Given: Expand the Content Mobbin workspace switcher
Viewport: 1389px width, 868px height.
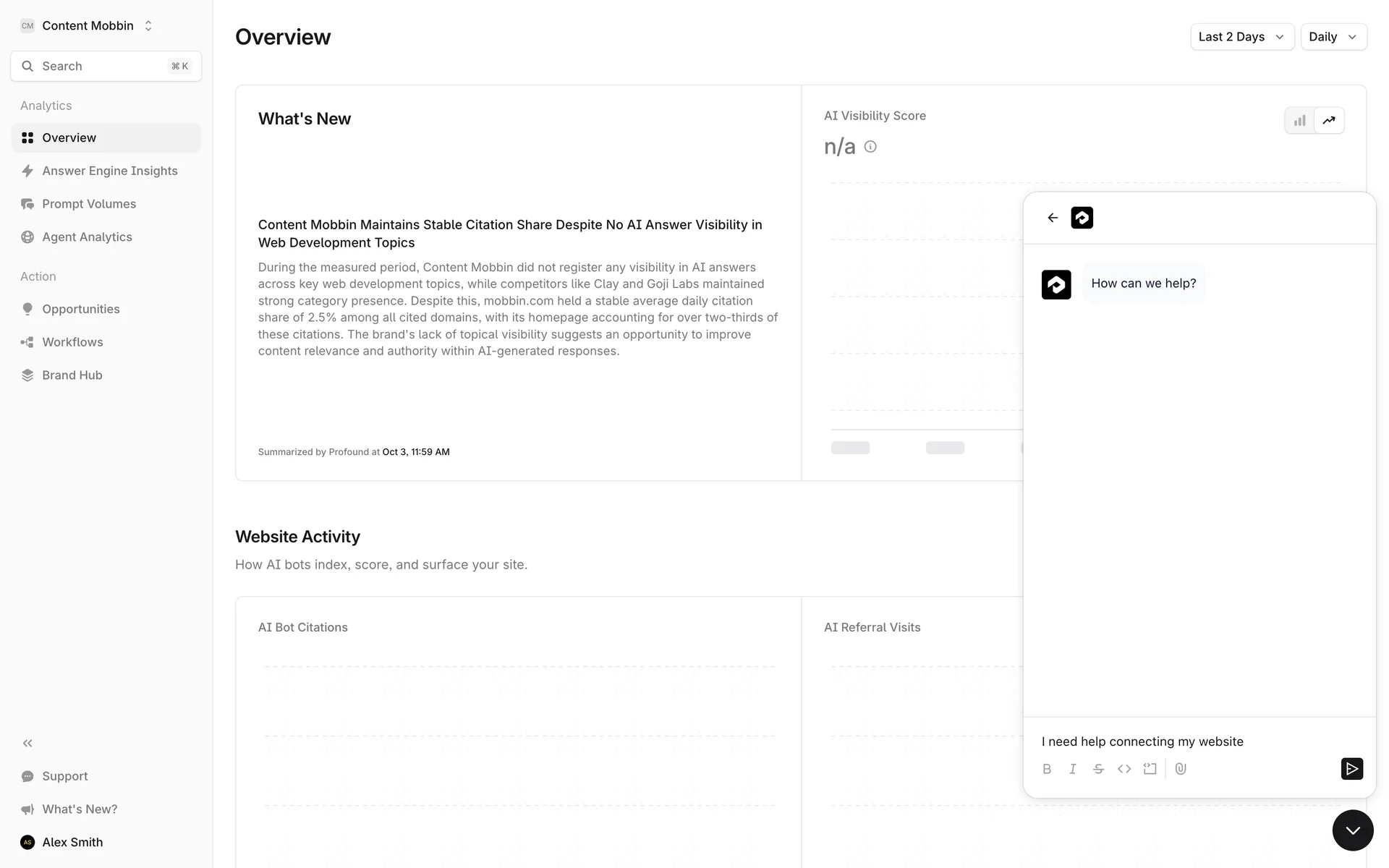Looking at the screenshot, I should [88, 26].
